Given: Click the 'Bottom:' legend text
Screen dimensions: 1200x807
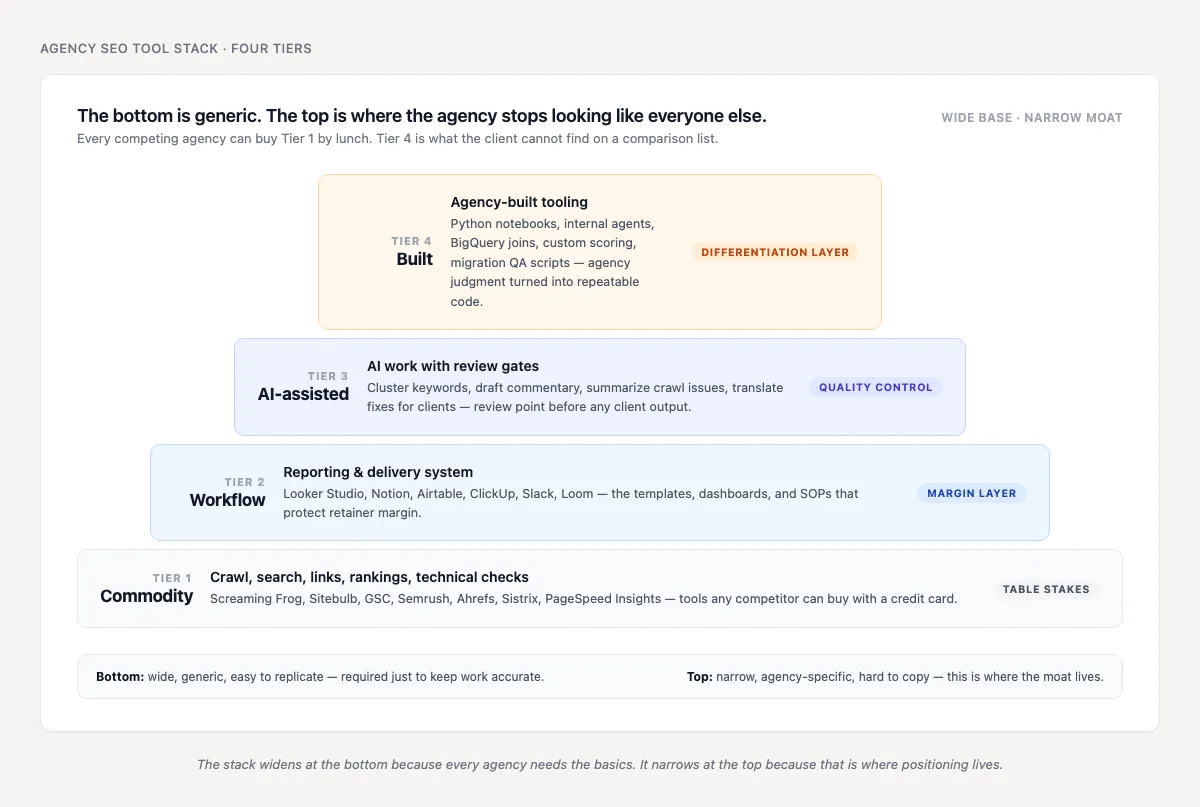Looking at the screenshot, I should 320,677.
